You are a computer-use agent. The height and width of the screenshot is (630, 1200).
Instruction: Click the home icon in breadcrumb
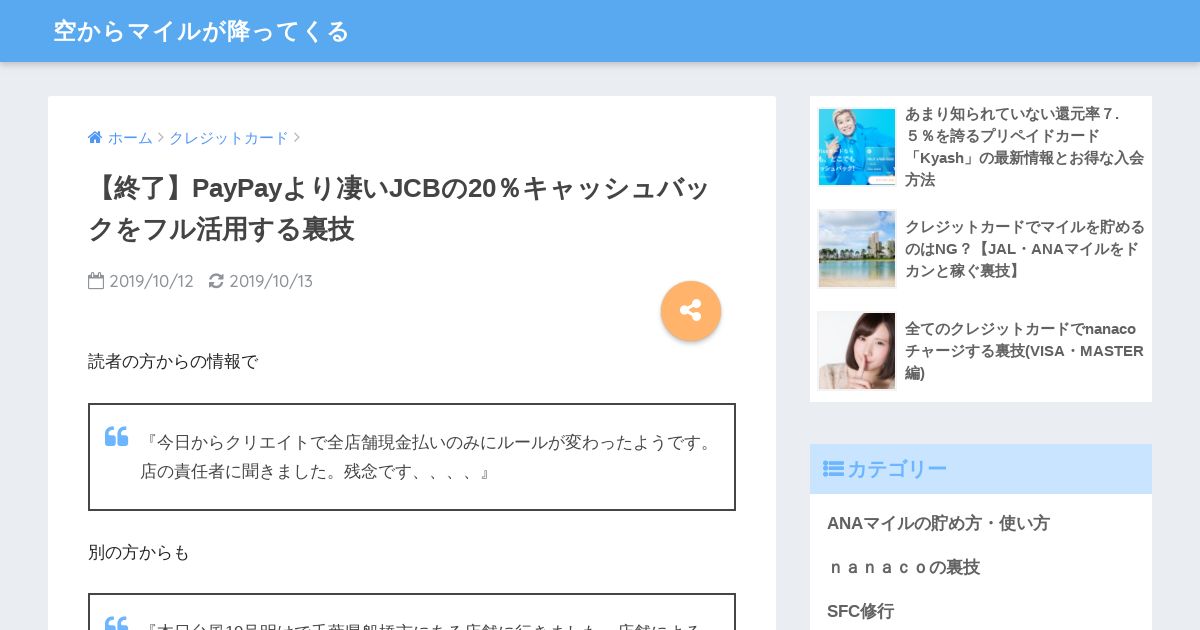tap(95, 138)
